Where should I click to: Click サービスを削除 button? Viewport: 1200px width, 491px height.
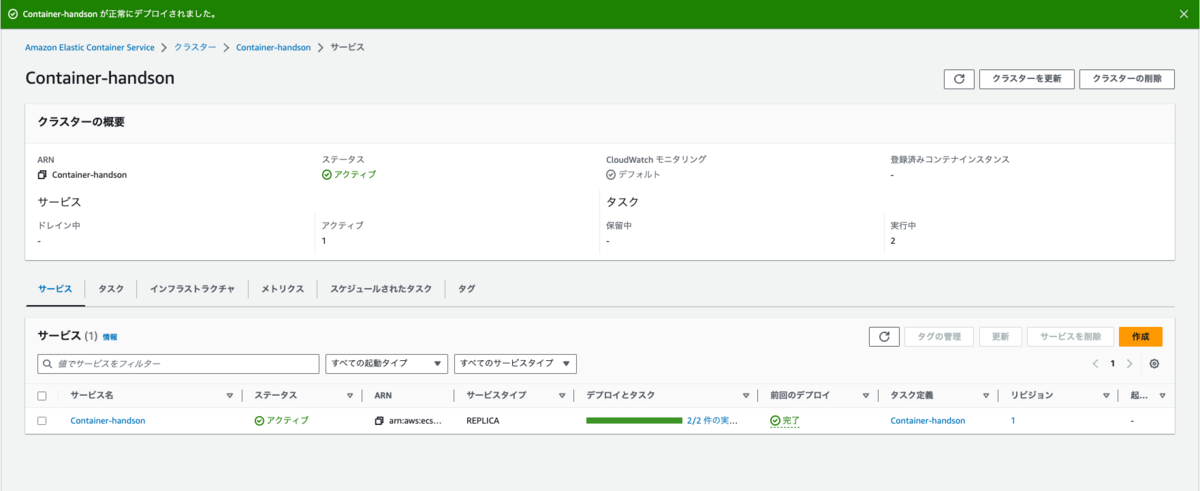tap(1071, 337)
